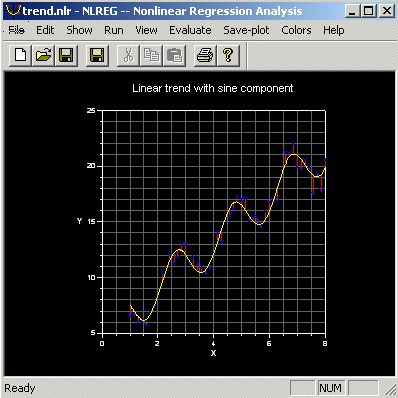The image size is (398, 398).
Task: Open the View menu
Action: tap(146, 30)
